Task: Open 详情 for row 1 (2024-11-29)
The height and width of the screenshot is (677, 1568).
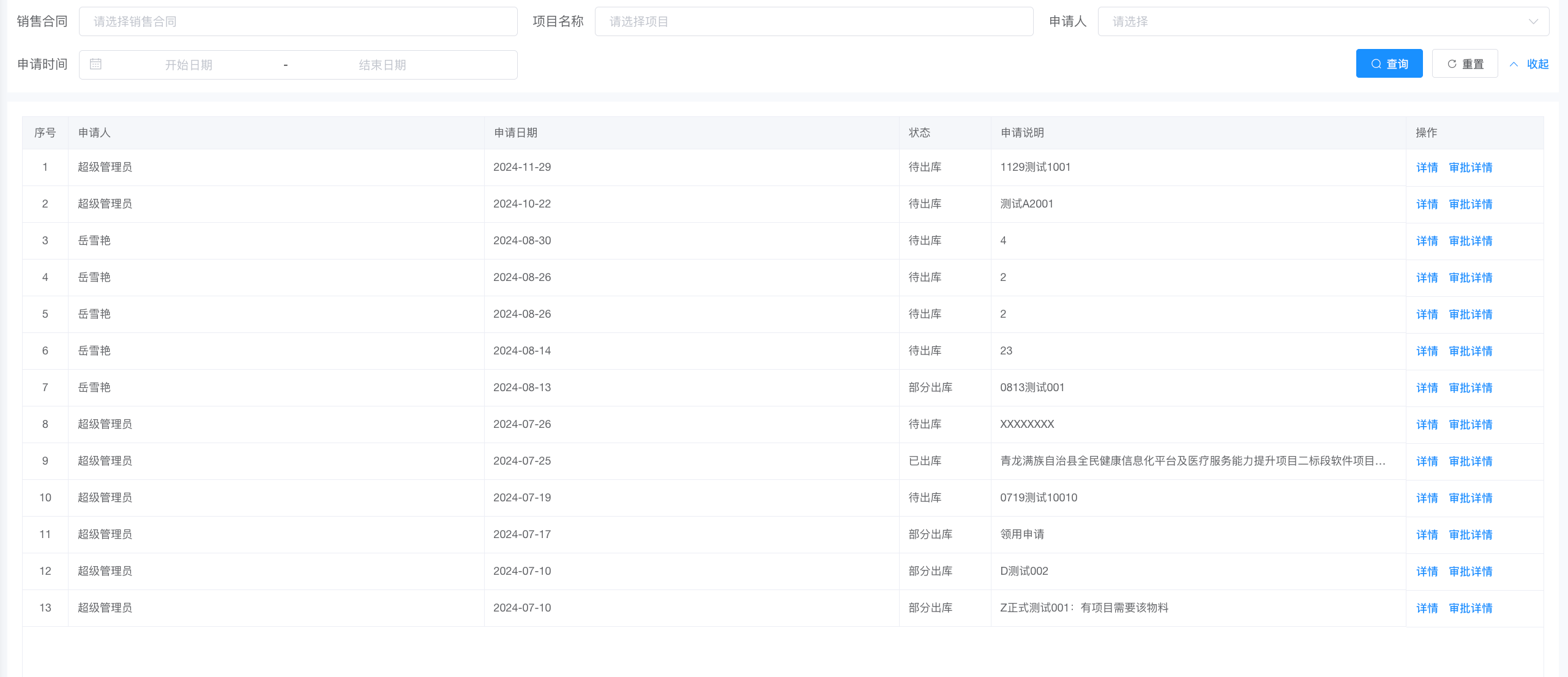Action: click(1427, 167)
